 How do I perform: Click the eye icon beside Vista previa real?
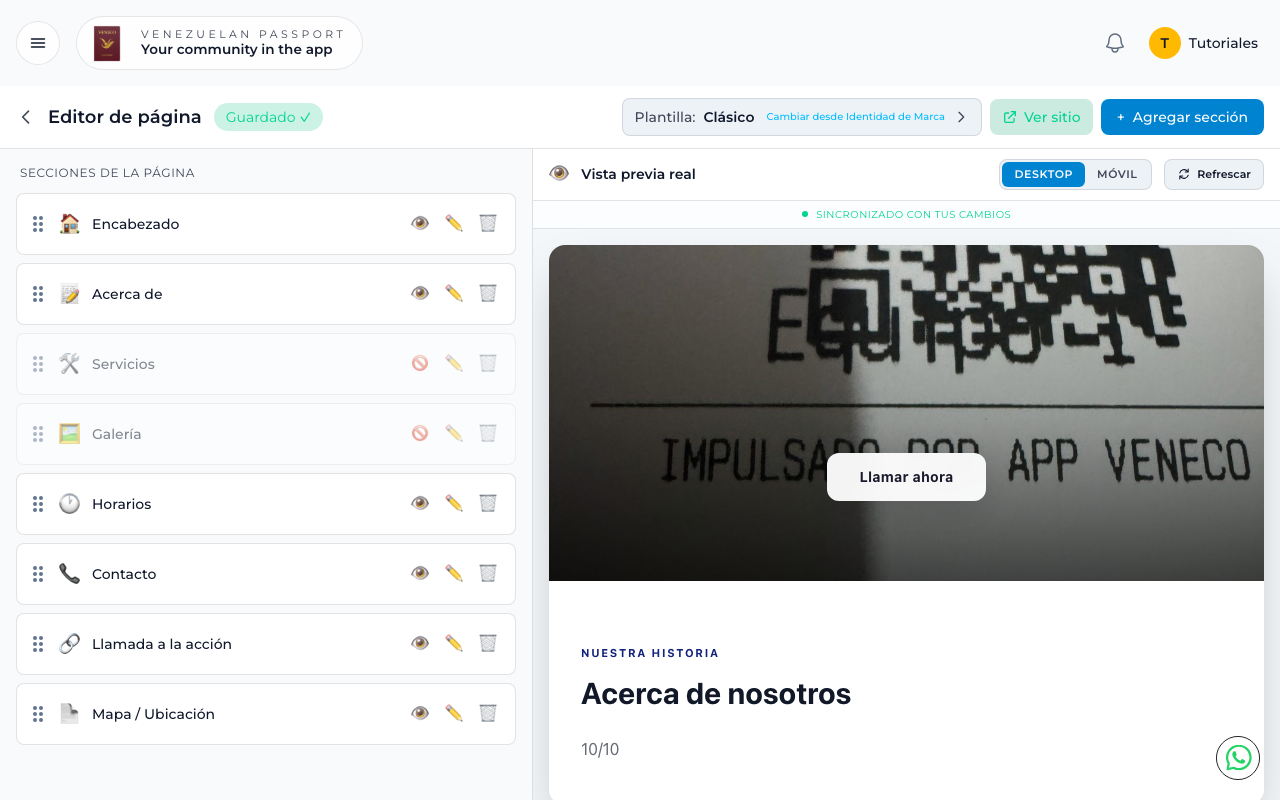[x=559, y=173]
